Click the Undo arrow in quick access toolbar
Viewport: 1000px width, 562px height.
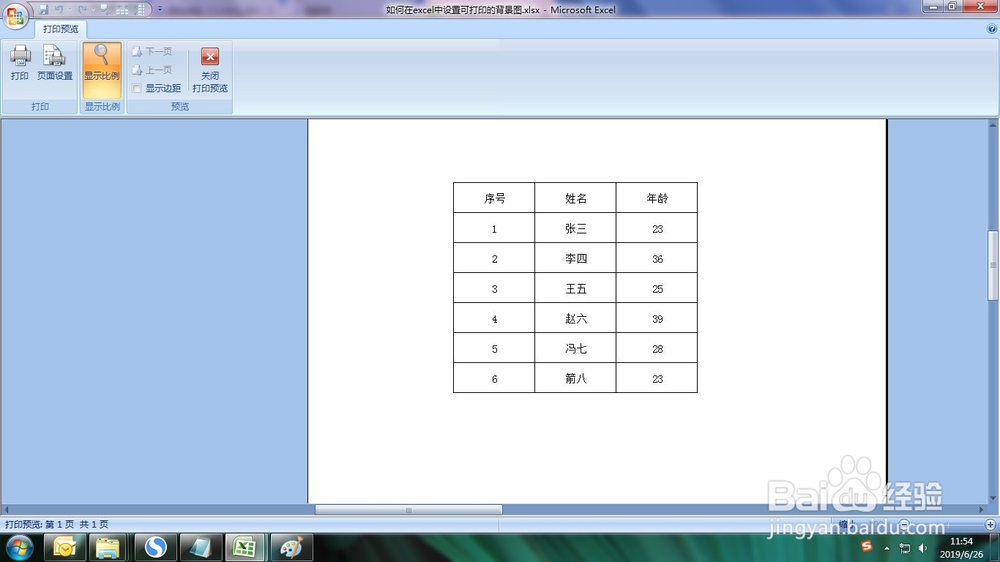coord(59,10)
